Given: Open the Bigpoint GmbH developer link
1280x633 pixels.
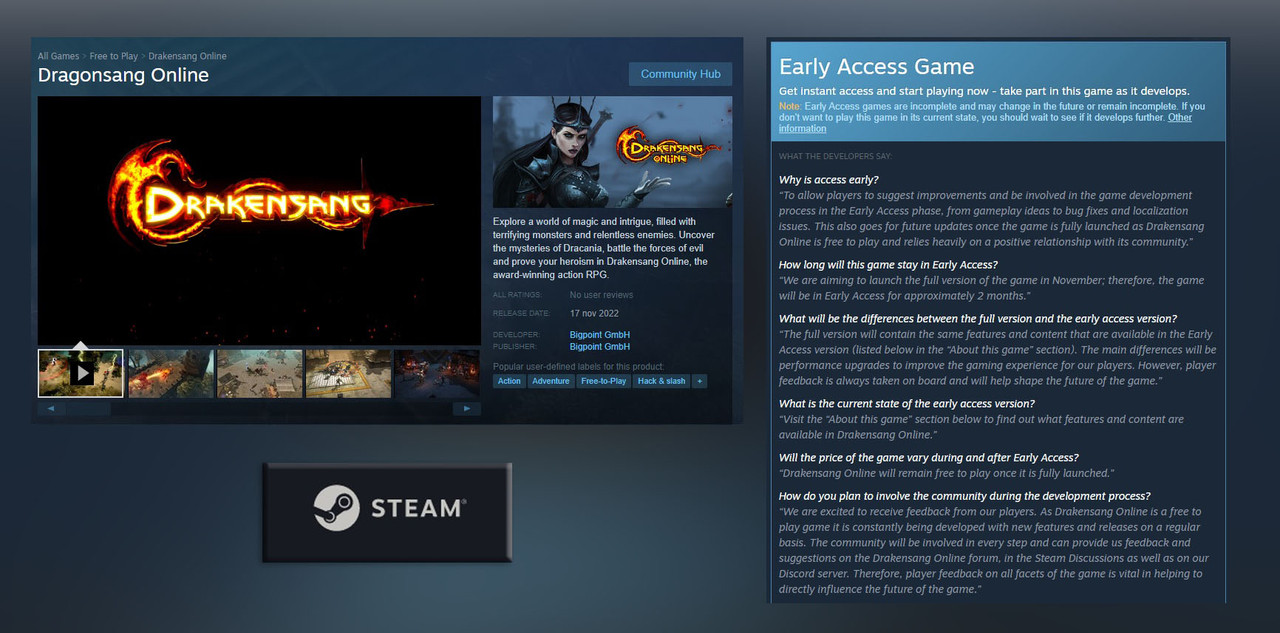Looking at the screenshot, I should pos(600,335).
